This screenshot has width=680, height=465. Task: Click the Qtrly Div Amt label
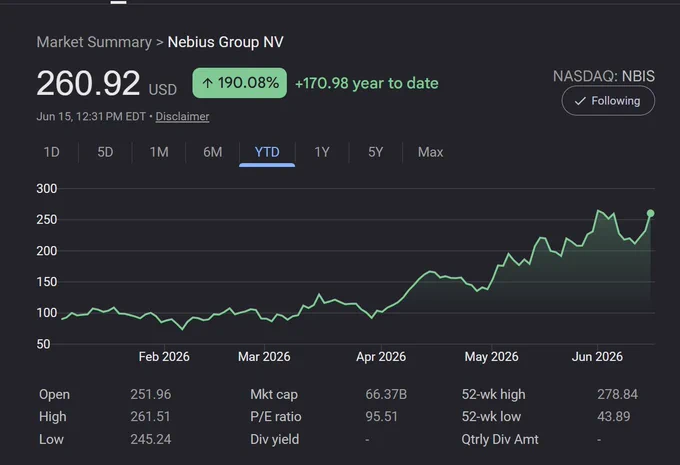pyautogui.click(x=500, y=439)
